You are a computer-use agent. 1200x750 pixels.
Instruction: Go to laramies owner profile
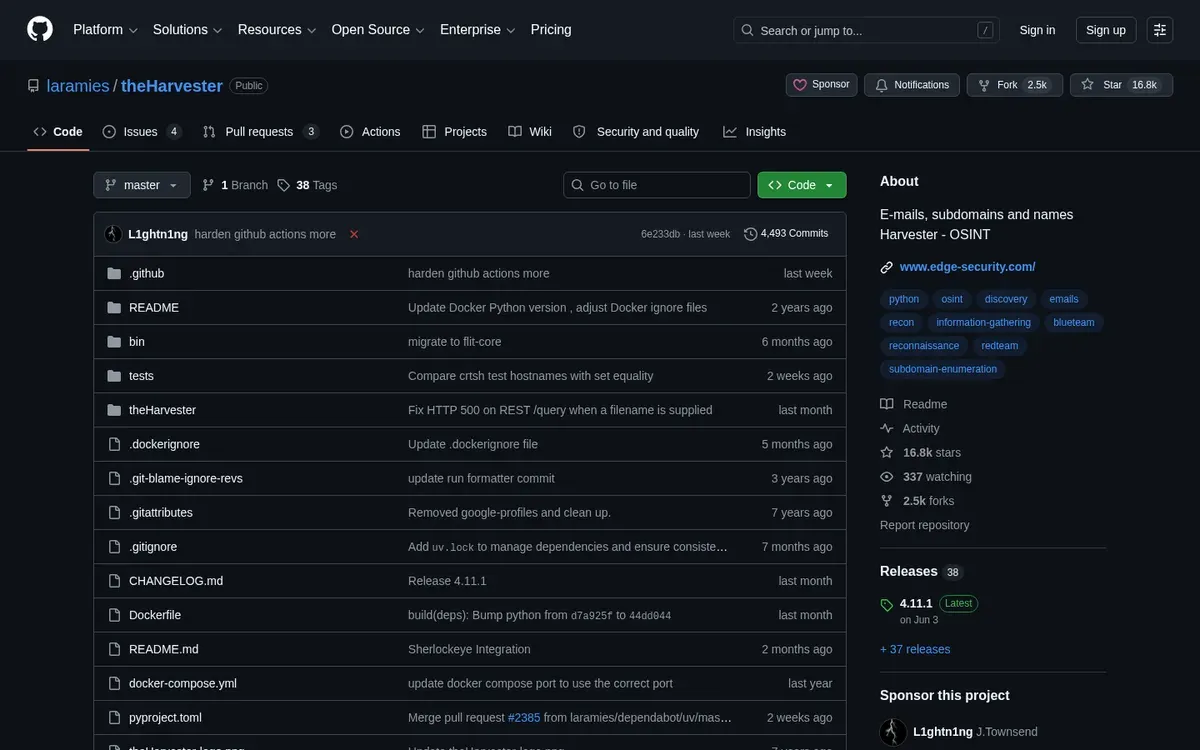78,86
